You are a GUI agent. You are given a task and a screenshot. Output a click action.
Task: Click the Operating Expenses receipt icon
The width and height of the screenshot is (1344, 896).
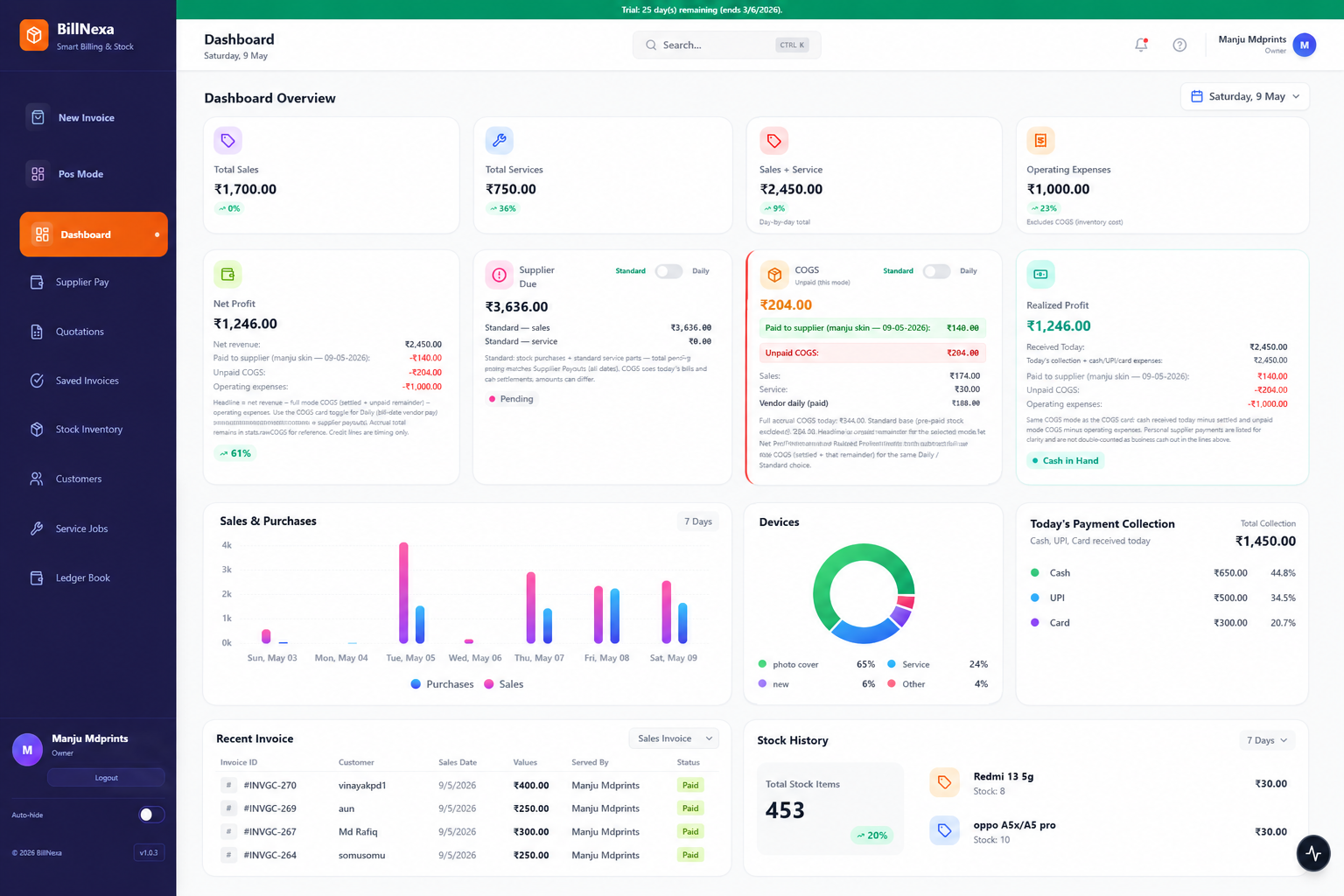tap(1040, 140)
